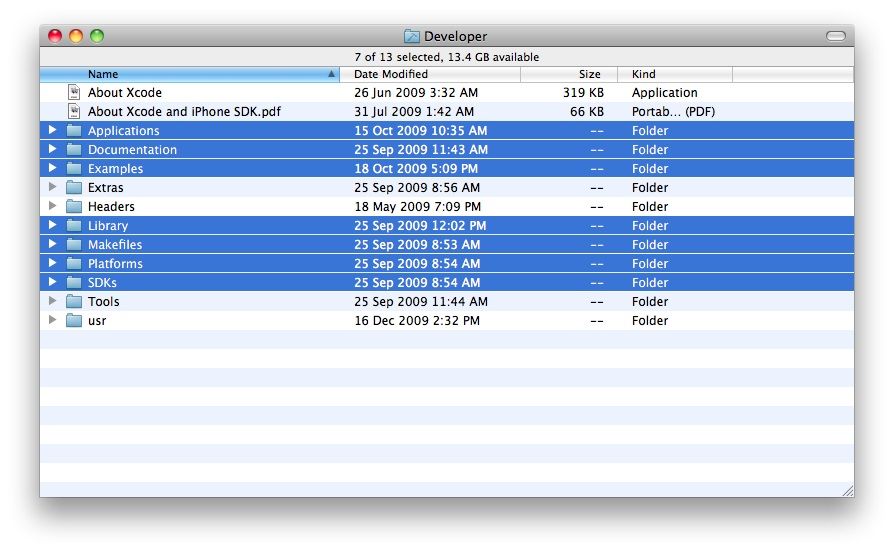Screen dimensions: 894x552
Task: Click the Library folder name
Action: (108, 226)
